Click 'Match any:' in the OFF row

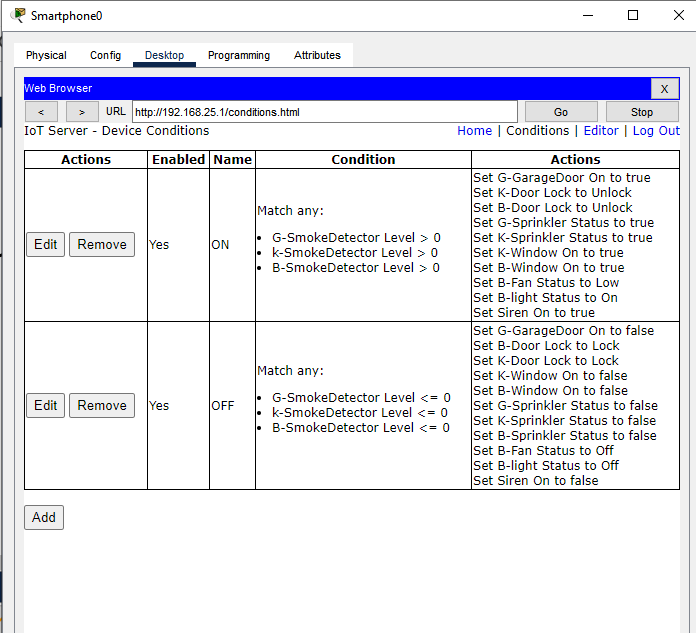tap(290, 371)
